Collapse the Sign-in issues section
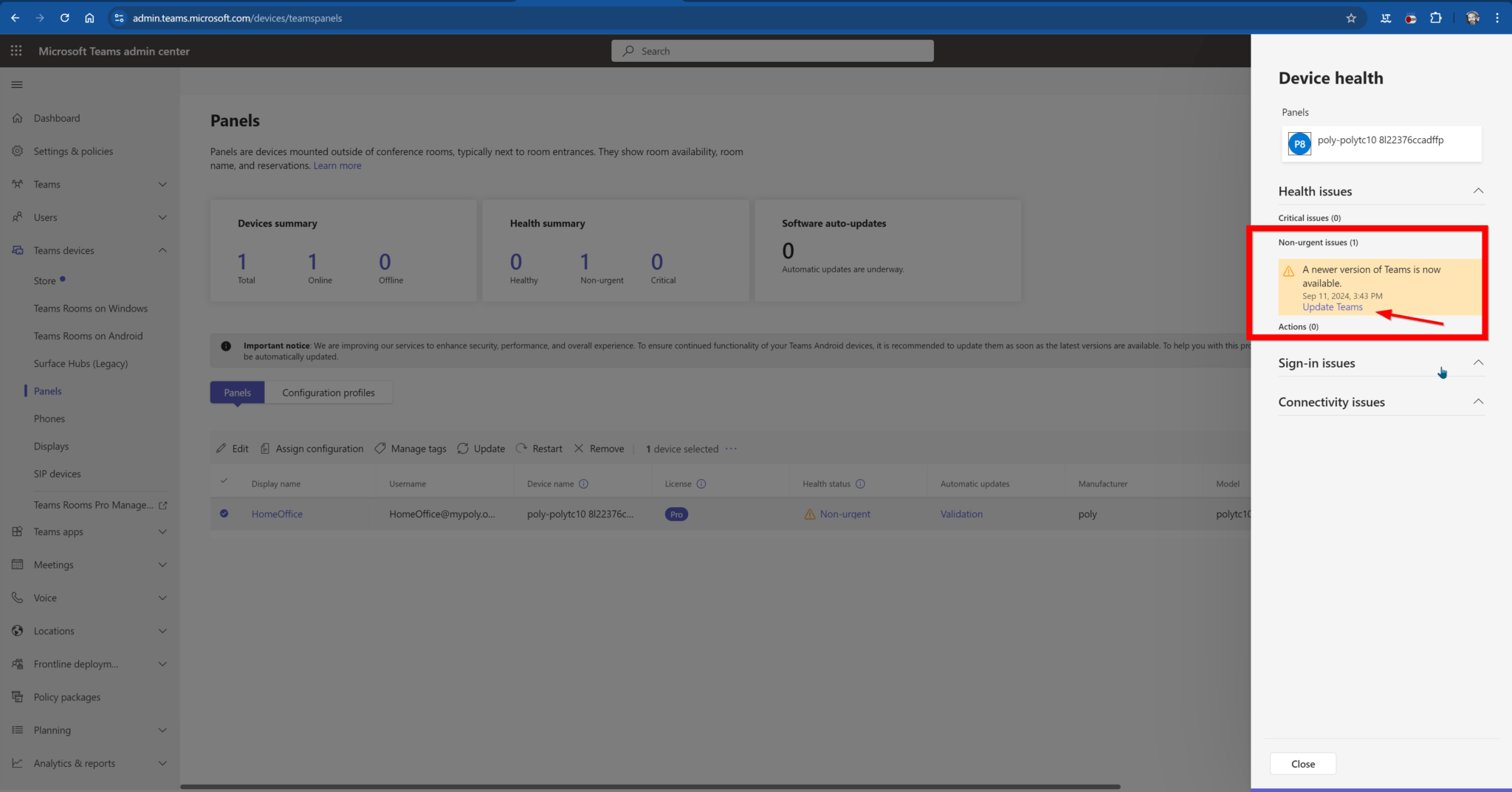 click(x=1479, y=362)
